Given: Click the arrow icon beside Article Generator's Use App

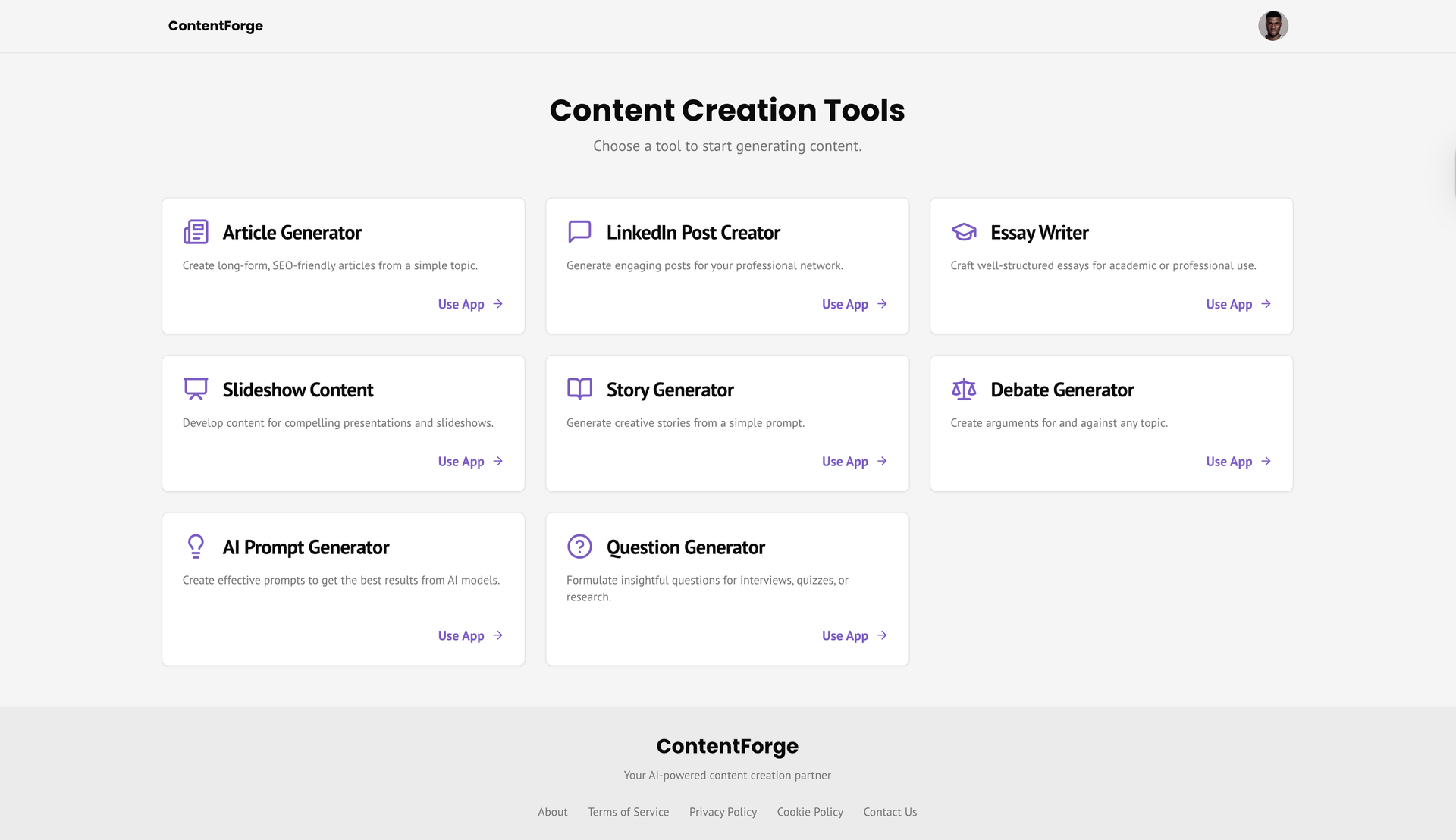Looking at the screenshot, I should (x=497, y=304).
